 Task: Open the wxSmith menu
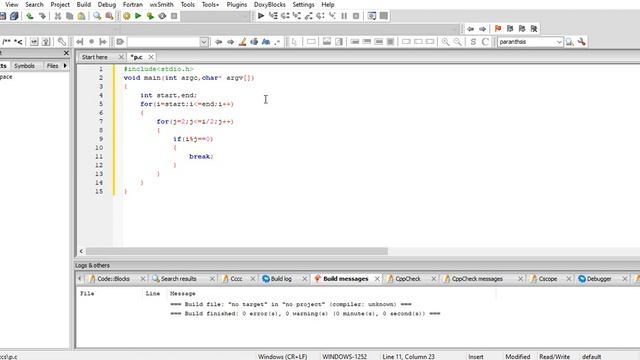pos(162,4)
